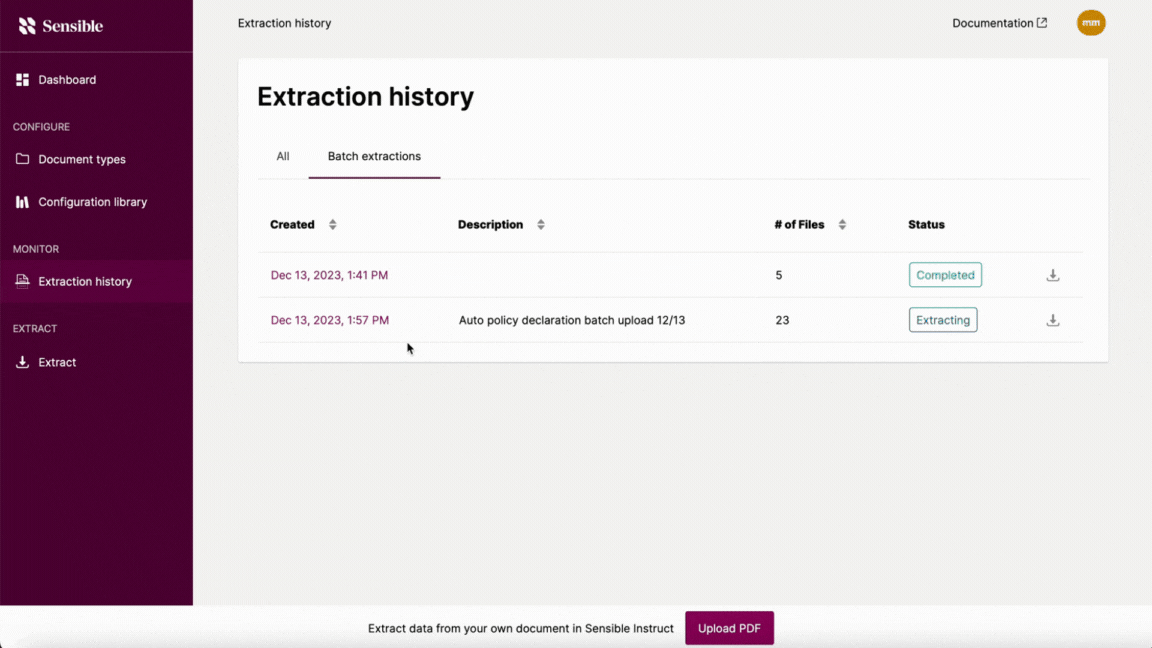Open the Dec 13, 2023, 1:57 PM extraction
Image resolution: width=1152 pixels, height=648 pixels.
click(330, 320)
